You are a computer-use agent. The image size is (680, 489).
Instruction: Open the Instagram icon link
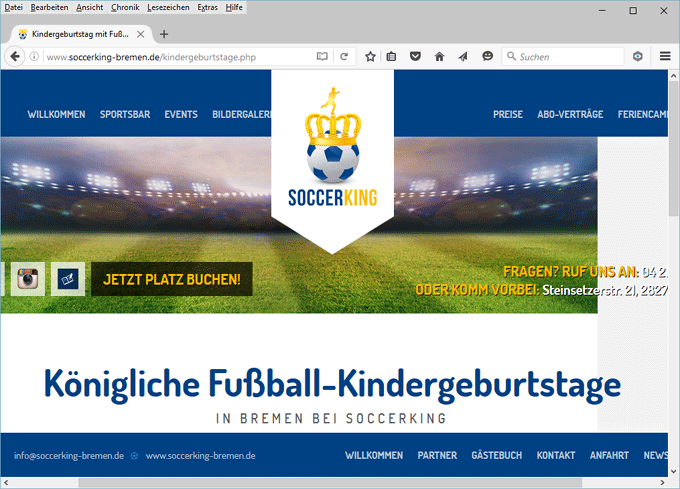27,279
